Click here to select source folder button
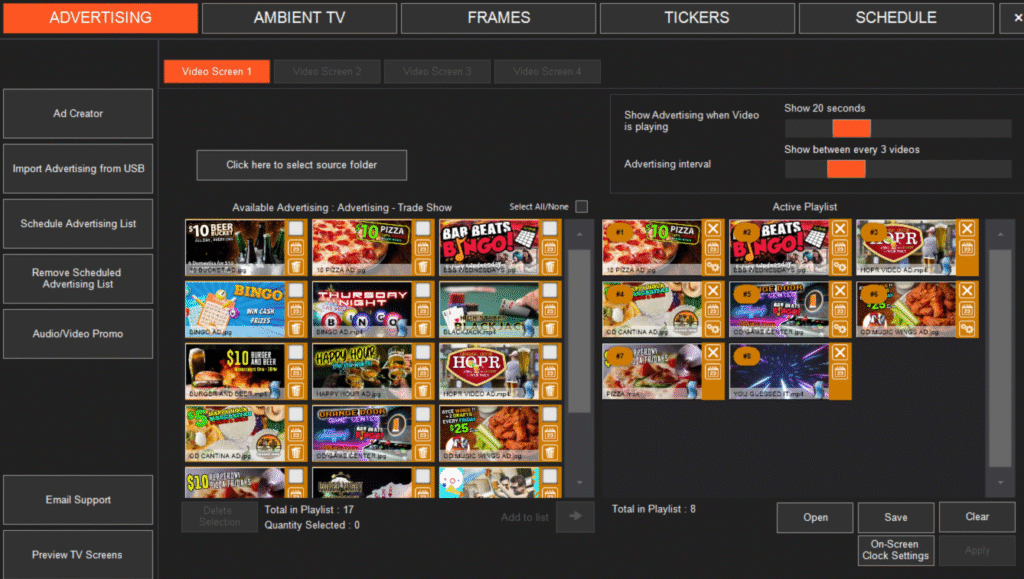Viewport: 1024px width, 579px height. tap(301, 165)
